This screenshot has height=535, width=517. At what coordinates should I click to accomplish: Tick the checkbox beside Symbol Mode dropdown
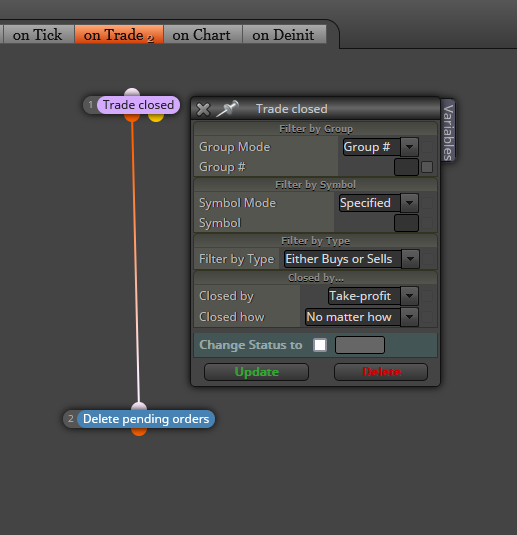pos(427,203)
